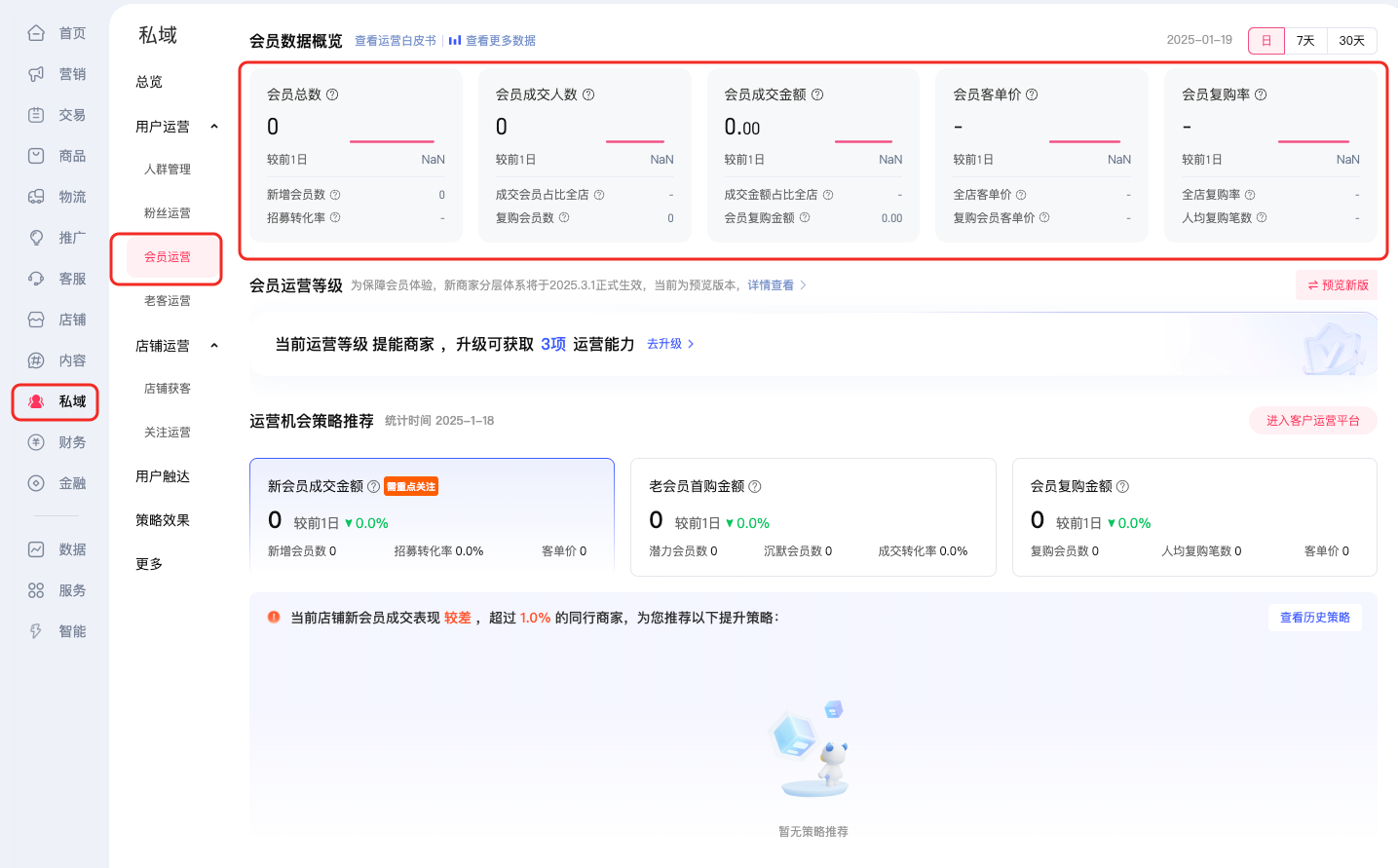Switch to 7天 time range
This screenshot has width=1398, height=868.
pyautogui.click(x=1305, y=41)
